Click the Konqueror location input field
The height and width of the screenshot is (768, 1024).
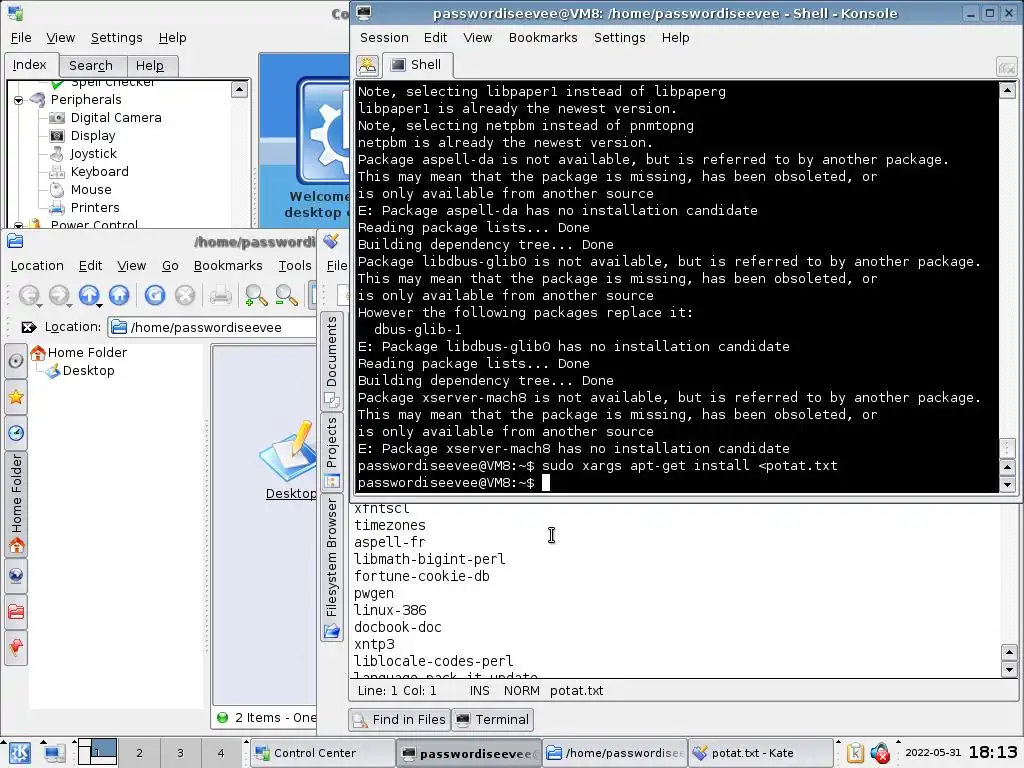212,327
